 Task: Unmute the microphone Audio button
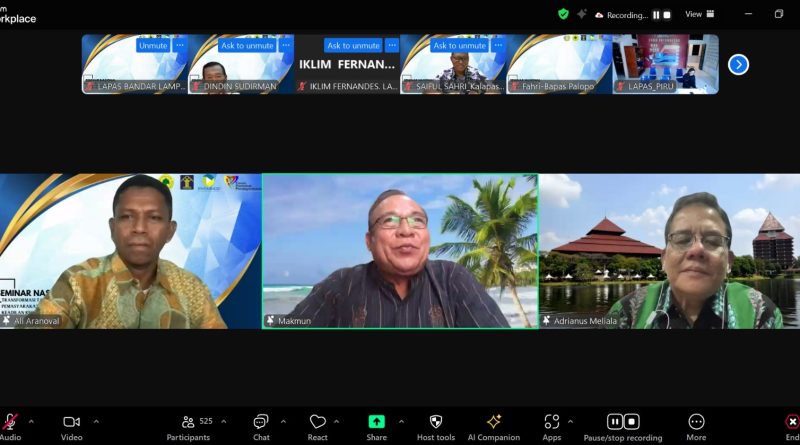[10, 422]
